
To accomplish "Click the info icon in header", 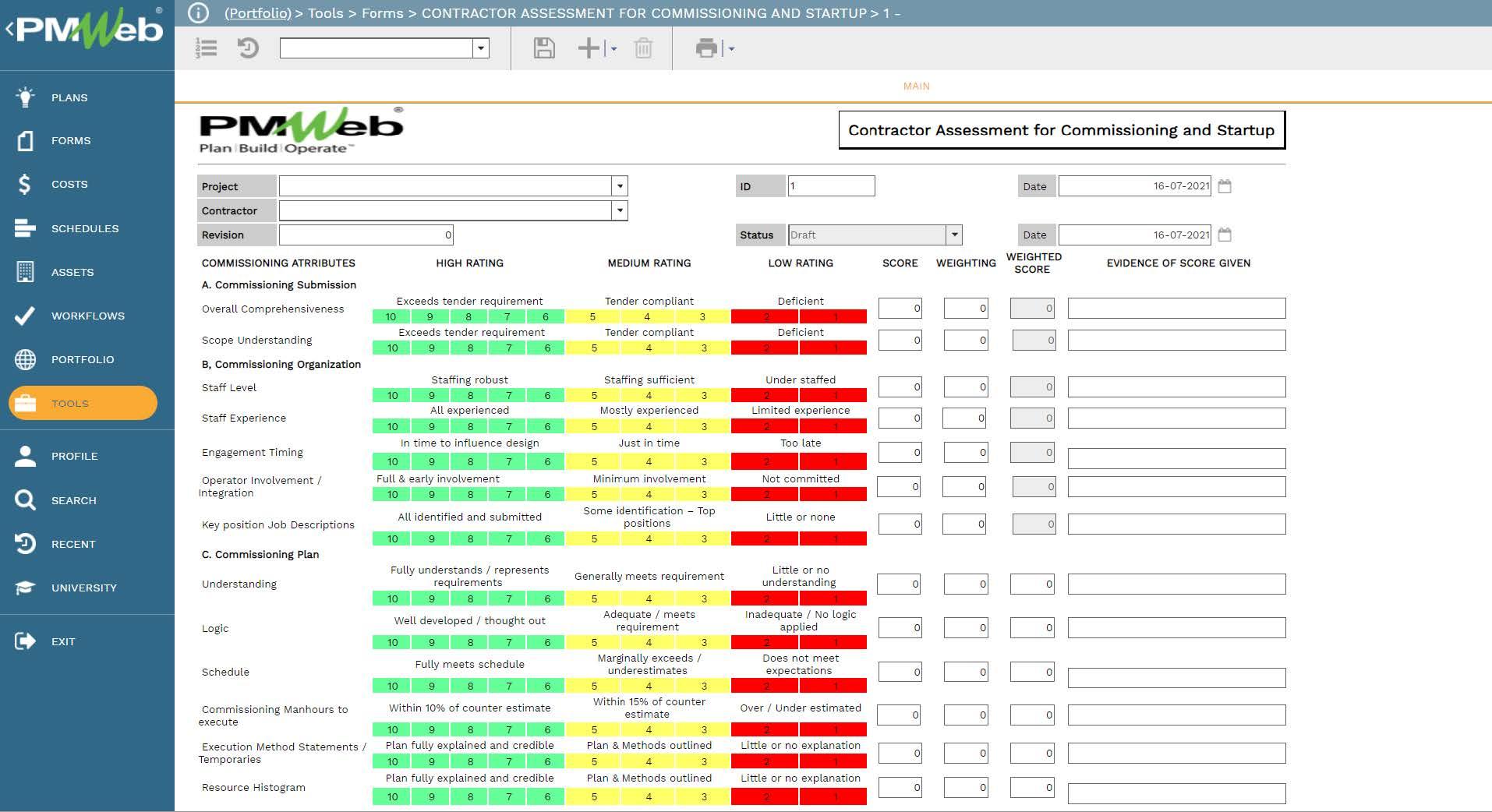I will [x=199, y=13].
